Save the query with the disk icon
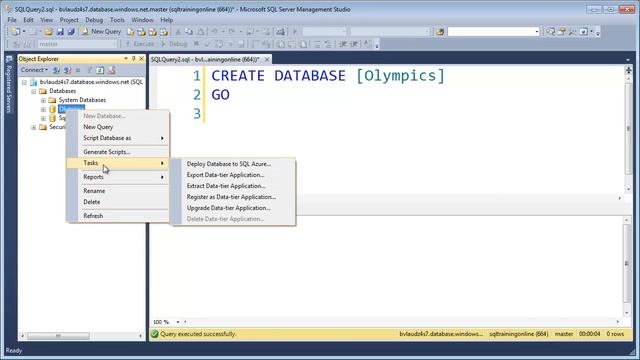This screenshot has height=360, width=640. pyautogui.click(x=60, y=31)
